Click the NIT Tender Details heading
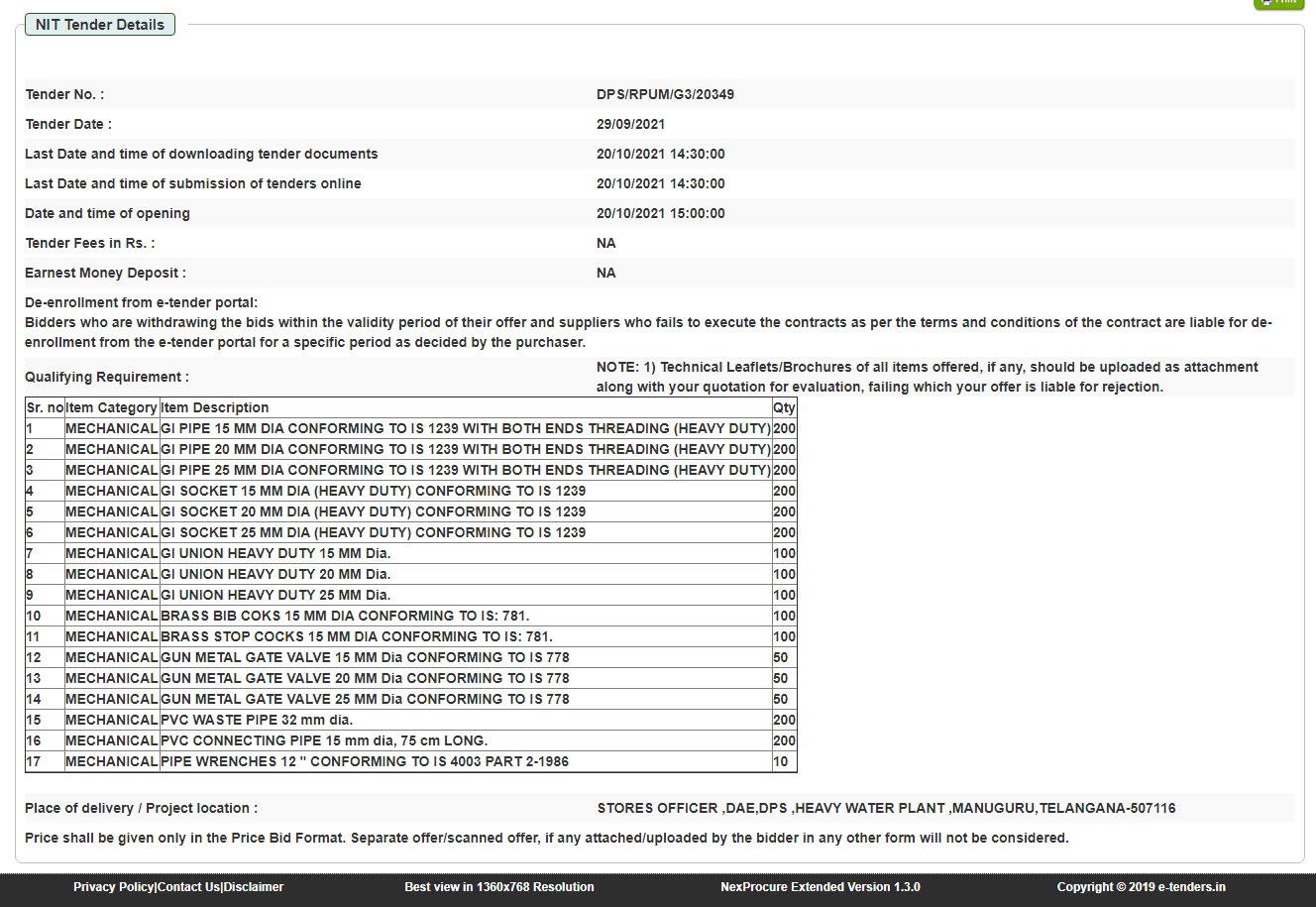The width and height of the screenshot is (1316, 907). click(100, 25)
